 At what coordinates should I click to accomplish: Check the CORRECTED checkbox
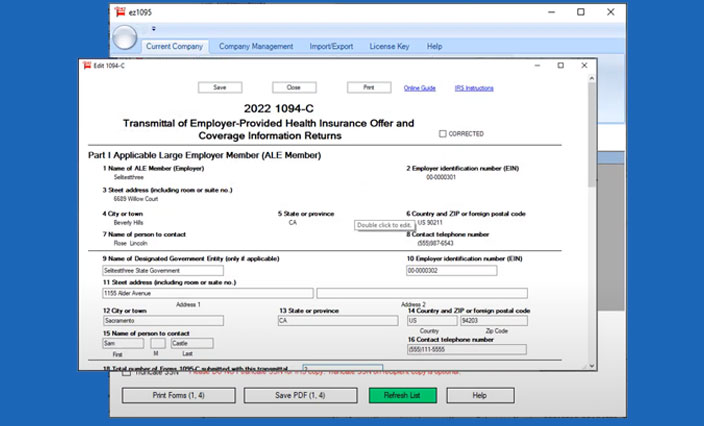point(443,134)
